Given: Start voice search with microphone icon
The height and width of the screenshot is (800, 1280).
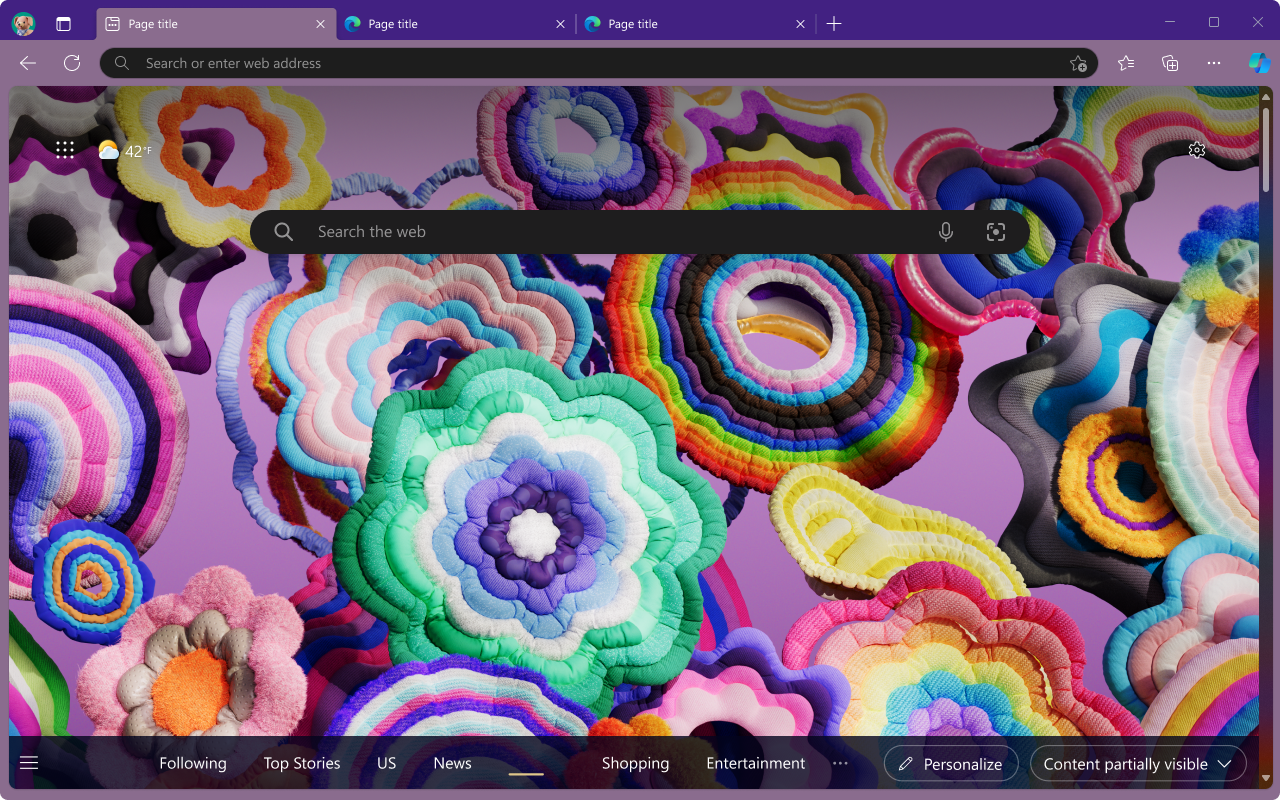Looking at the screenshot, I should [x=946, y=232].
